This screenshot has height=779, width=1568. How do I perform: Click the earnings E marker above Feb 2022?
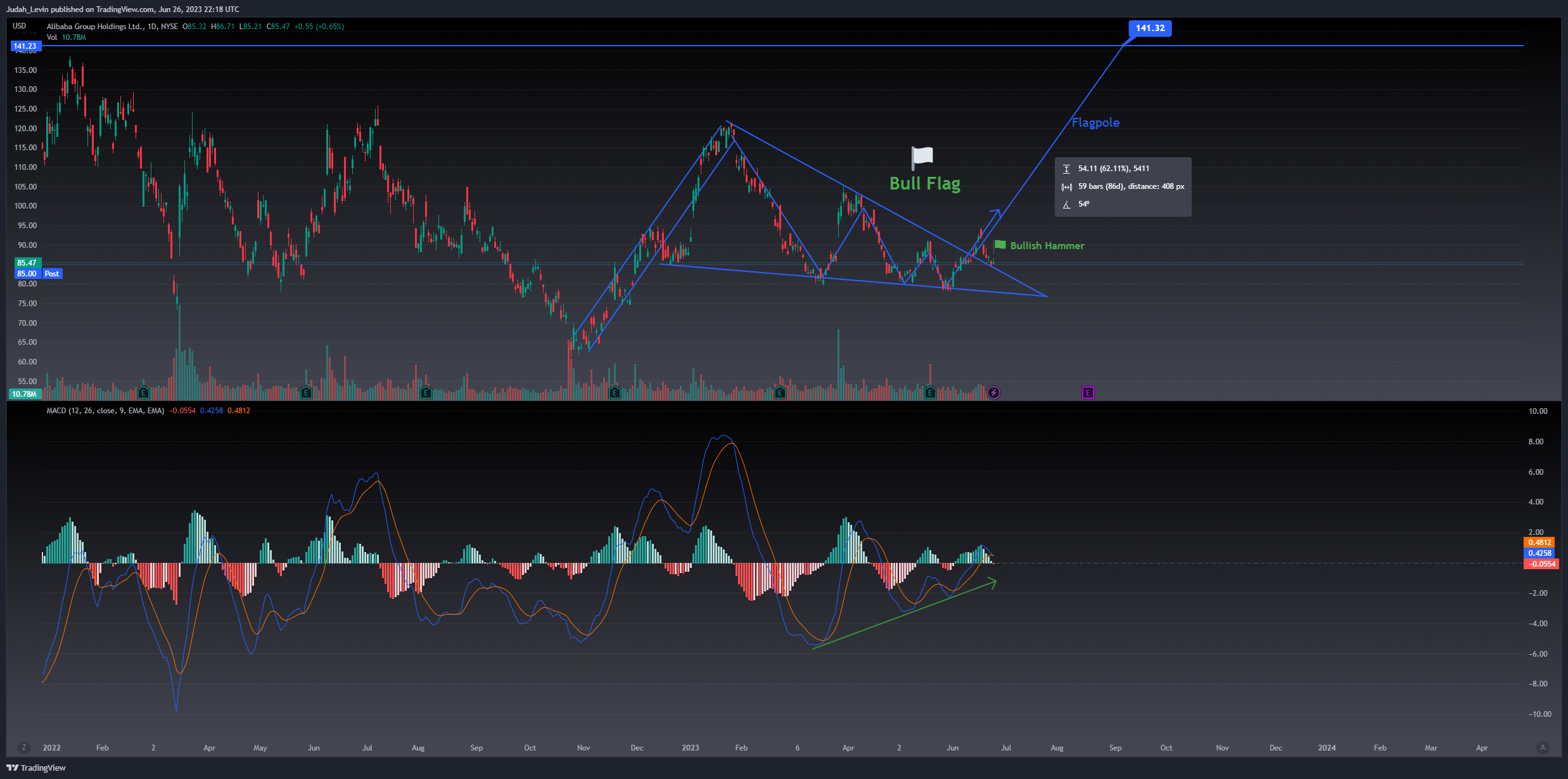143,392
